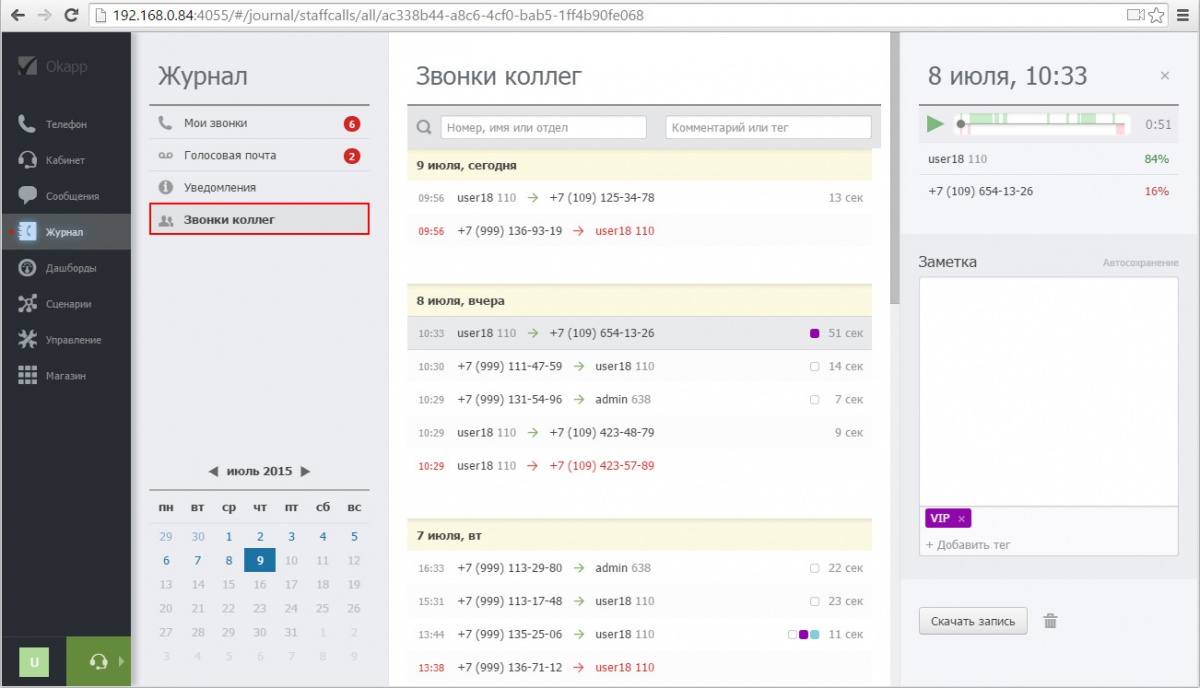Open Управление tools icon
This screenshot has width=1200, height=688.
click(28, 340)
